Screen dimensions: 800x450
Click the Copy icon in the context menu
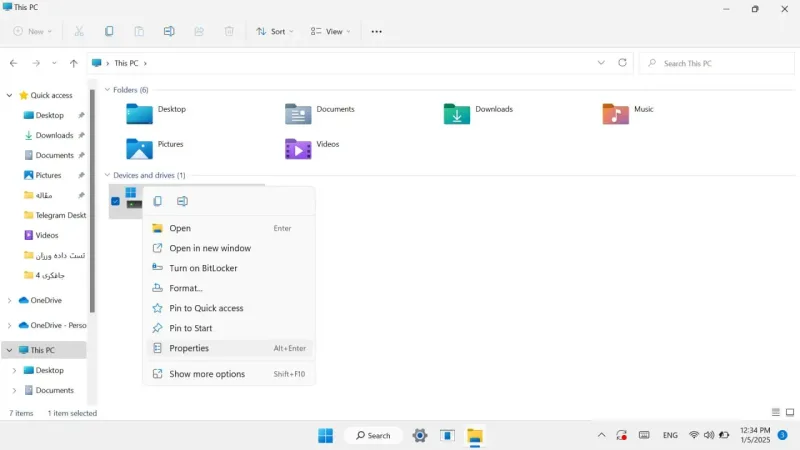tap(158, 201)
